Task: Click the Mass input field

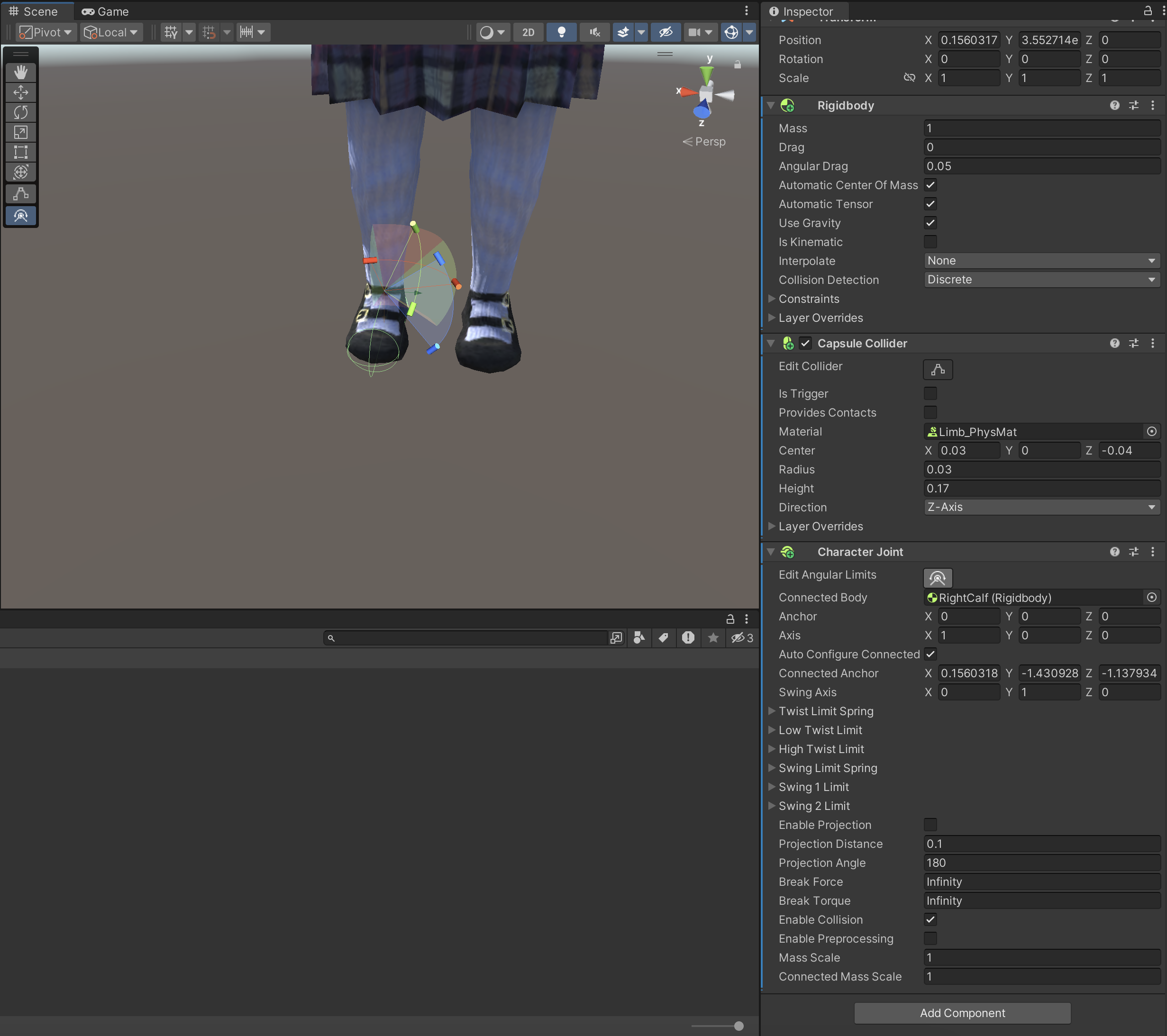Action: pos(1041,128)
